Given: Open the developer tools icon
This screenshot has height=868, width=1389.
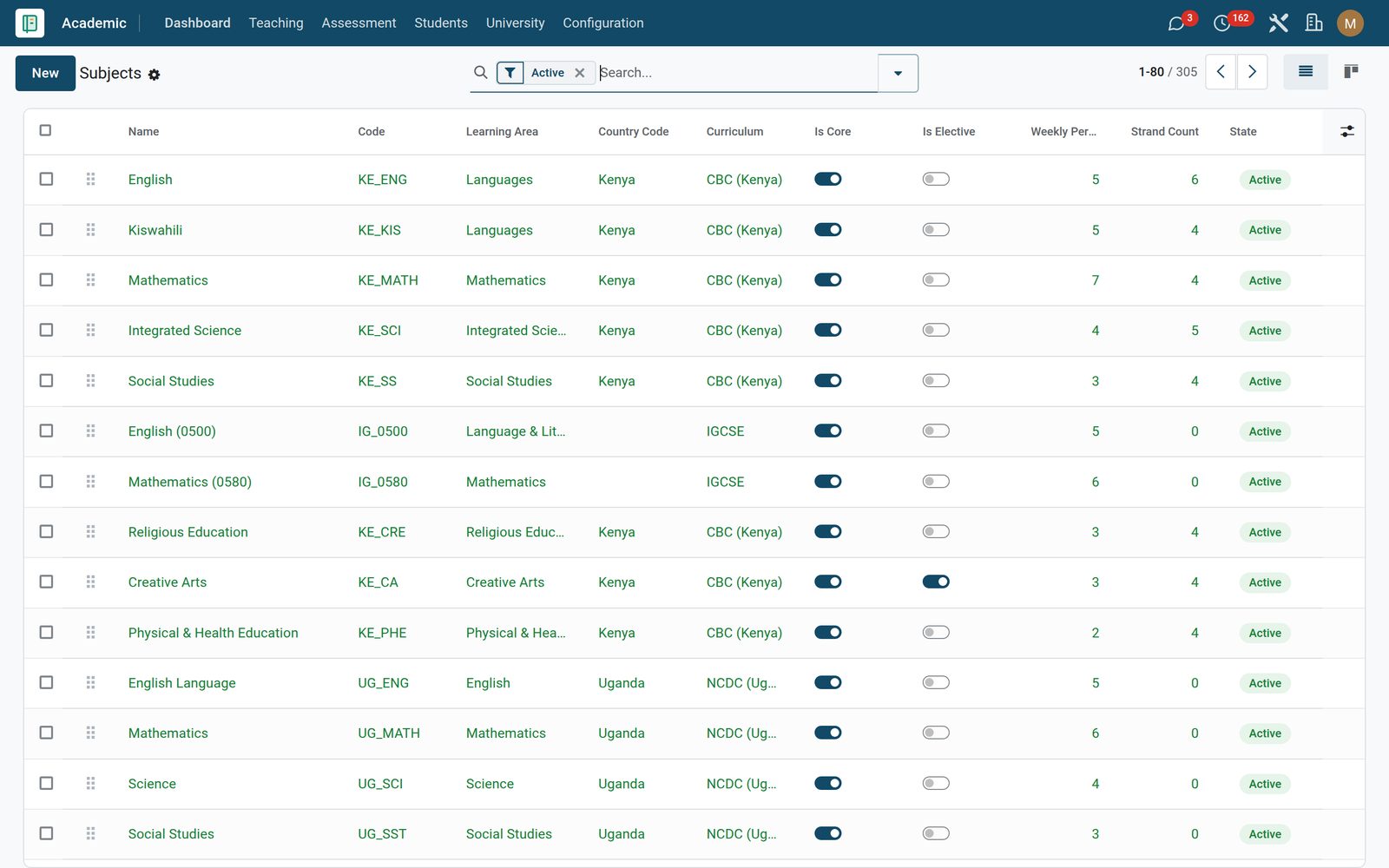Looking at the screenshot, I should [1278, 23].
